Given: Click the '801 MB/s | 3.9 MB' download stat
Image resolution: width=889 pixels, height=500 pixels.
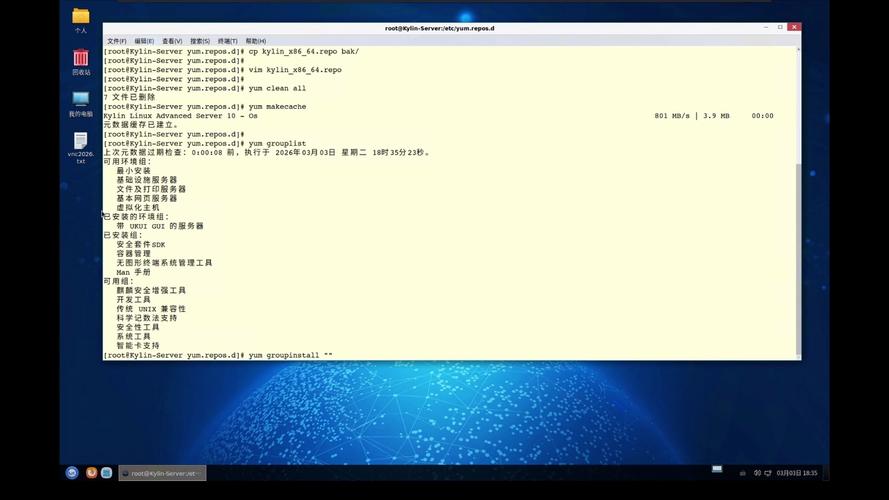Looking at the screenshot, I should pos(692,116).
